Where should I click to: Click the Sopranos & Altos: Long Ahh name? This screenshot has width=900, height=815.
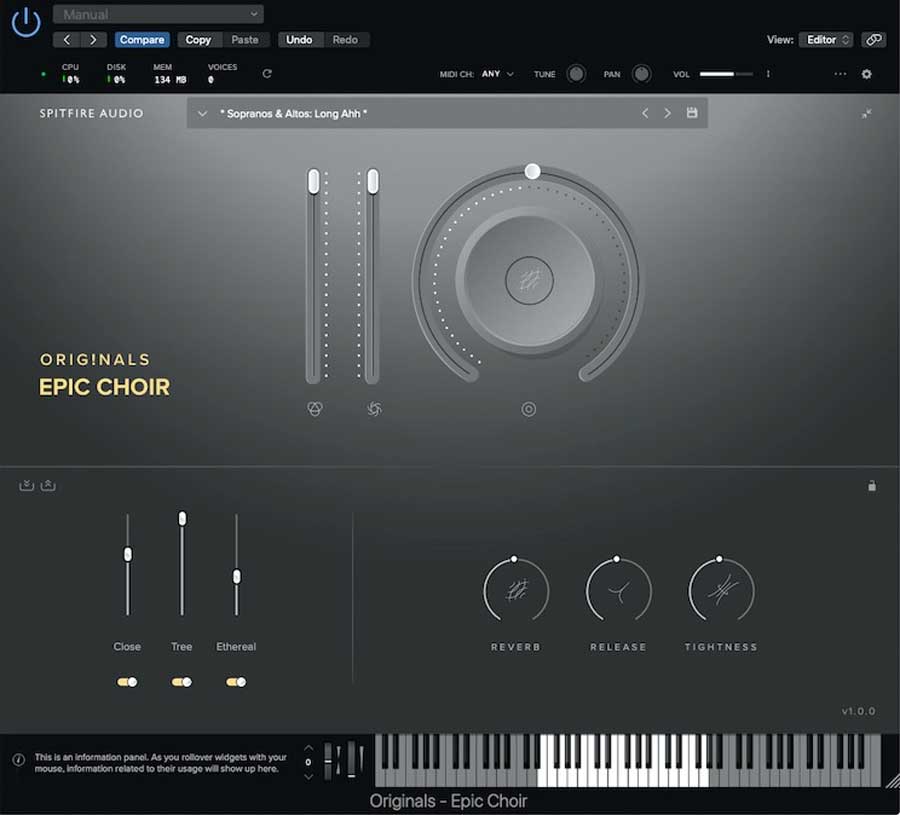pyautogui.click(x=293, y=114)
